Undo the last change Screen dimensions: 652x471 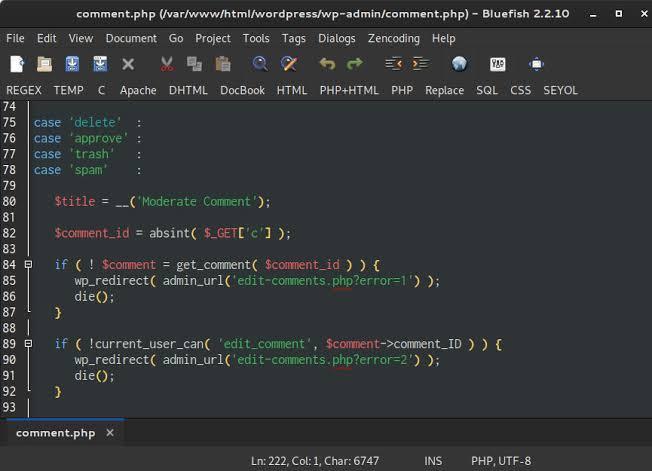[327, 64]
